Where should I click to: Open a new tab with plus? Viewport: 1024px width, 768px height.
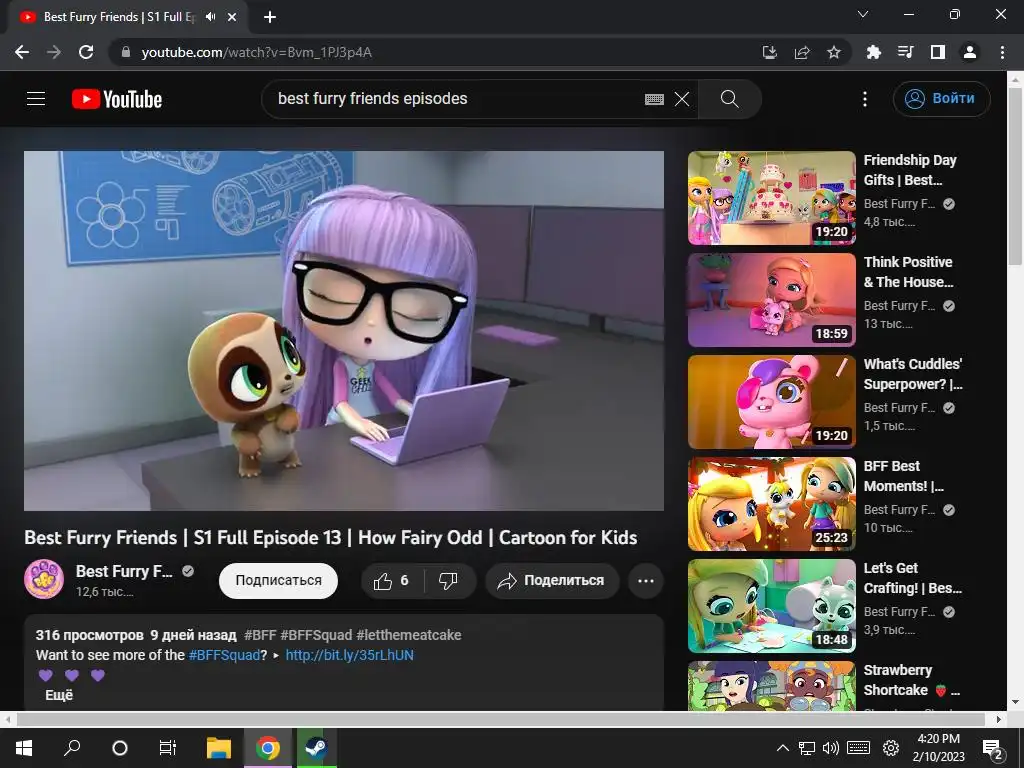pos(270,17)
